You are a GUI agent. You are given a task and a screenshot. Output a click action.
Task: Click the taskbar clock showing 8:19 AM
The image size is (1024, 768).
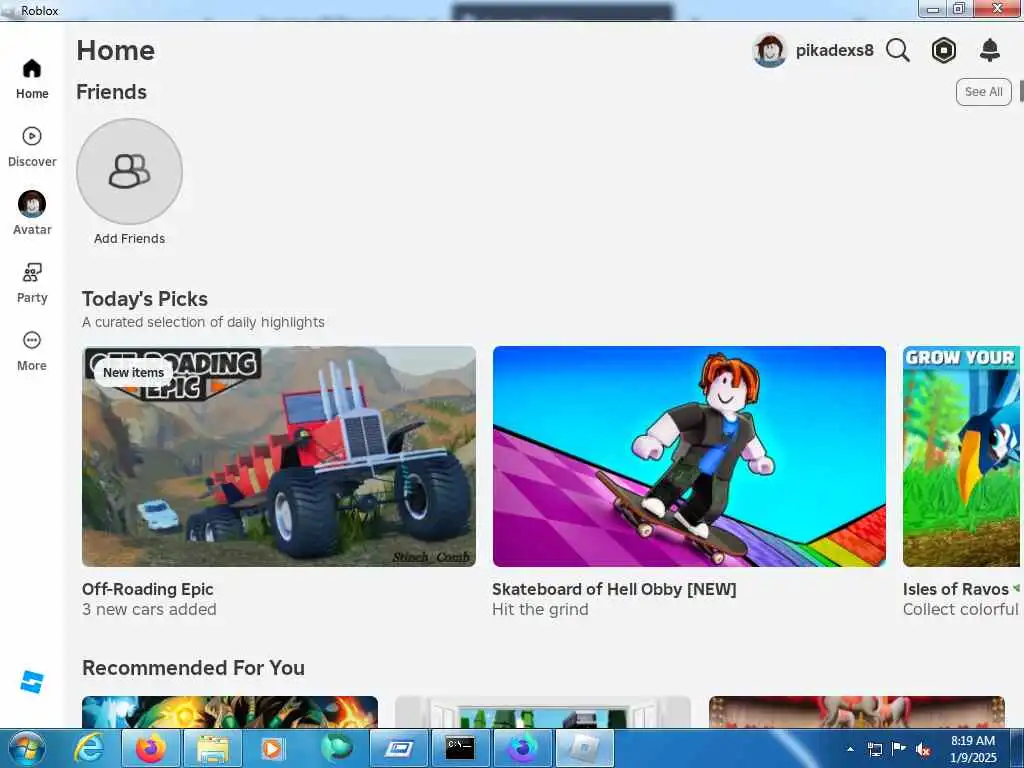pyautogui.click(x=973, y=749)
